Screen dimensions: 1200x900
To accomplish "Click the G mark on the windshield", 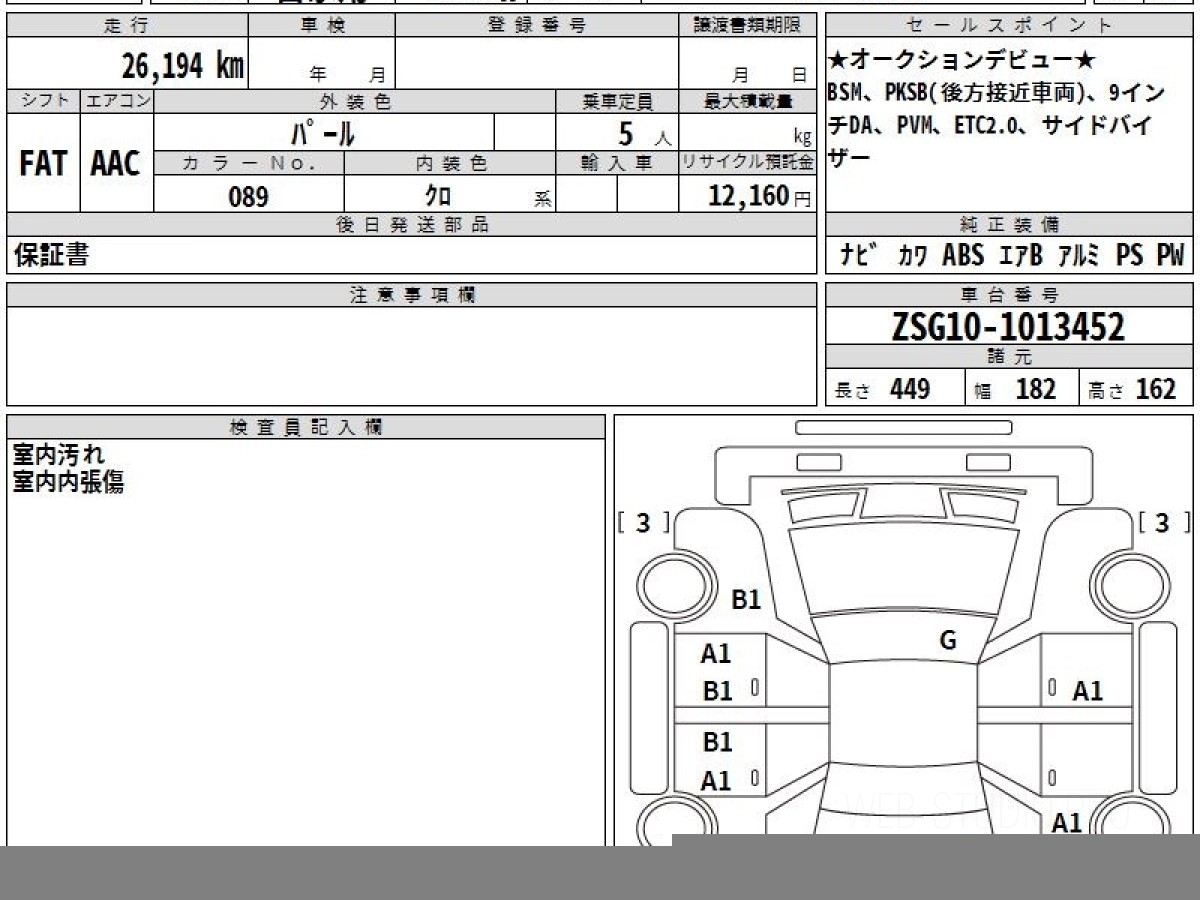I will click(x=947, y=641).
